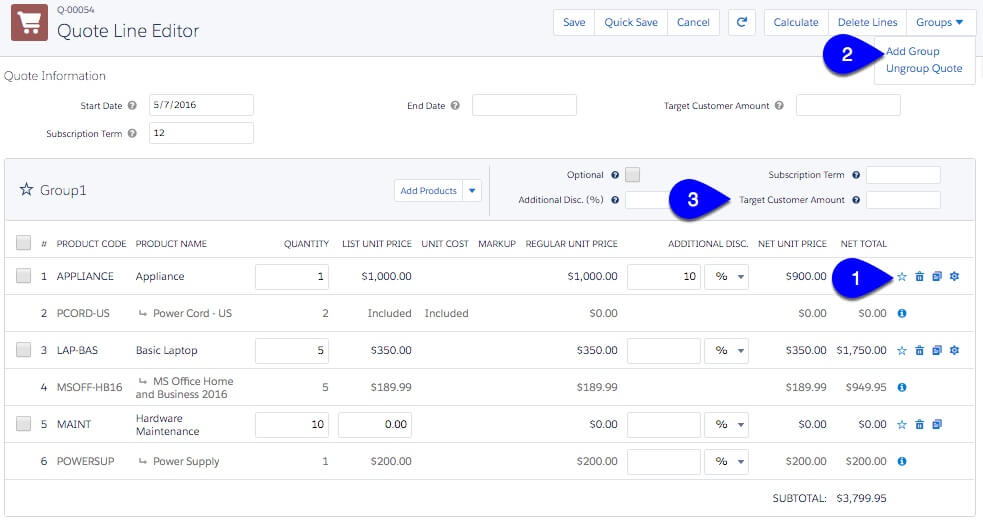Open the gear reconfigure icon on the Basic Laptop line
The height and width of the screenshot is (523, 983).
[954, 350]
